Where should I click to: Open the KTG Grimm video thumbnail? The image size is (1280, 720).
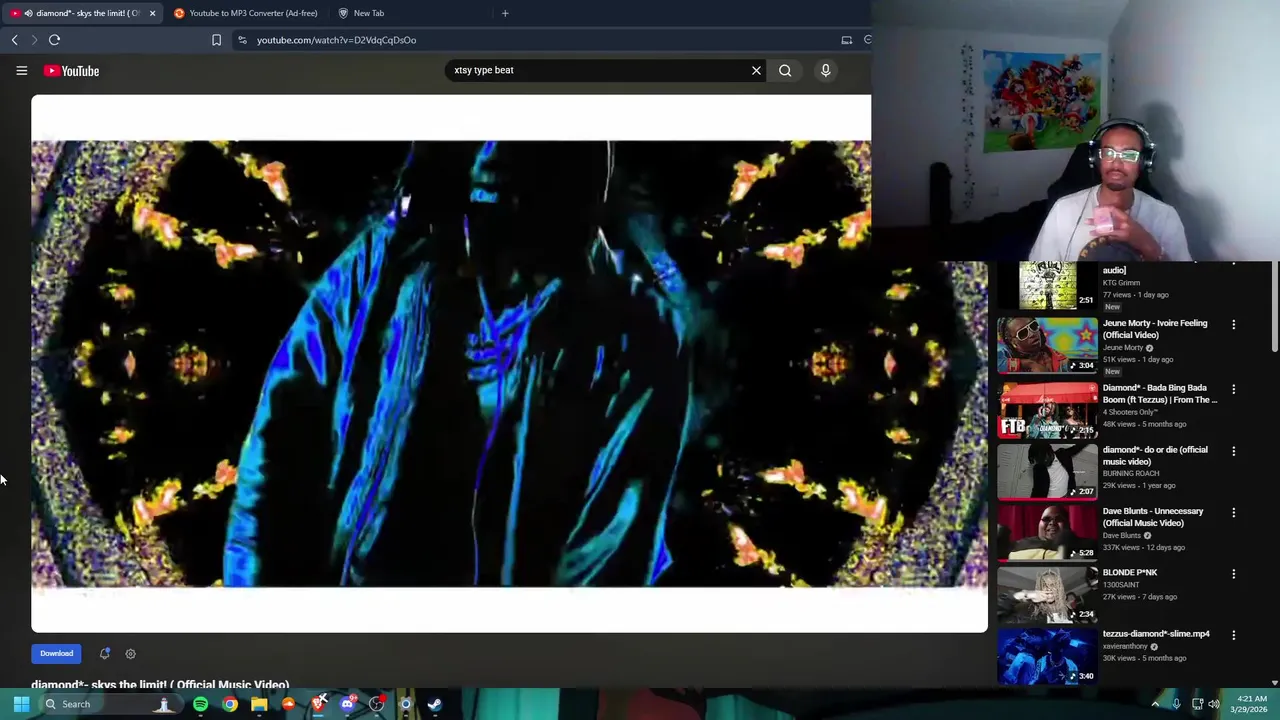click(x=1047, y=285)
